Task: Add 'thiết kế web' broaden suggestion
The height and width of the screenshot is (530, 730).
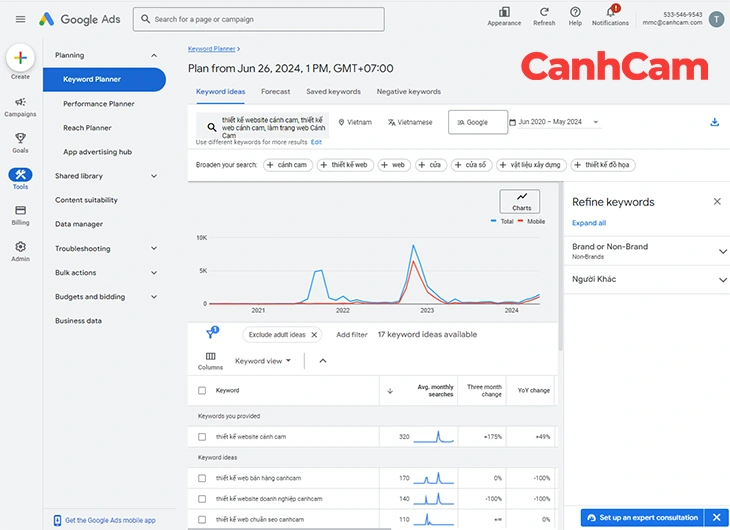Action: (x=345, y=165)
